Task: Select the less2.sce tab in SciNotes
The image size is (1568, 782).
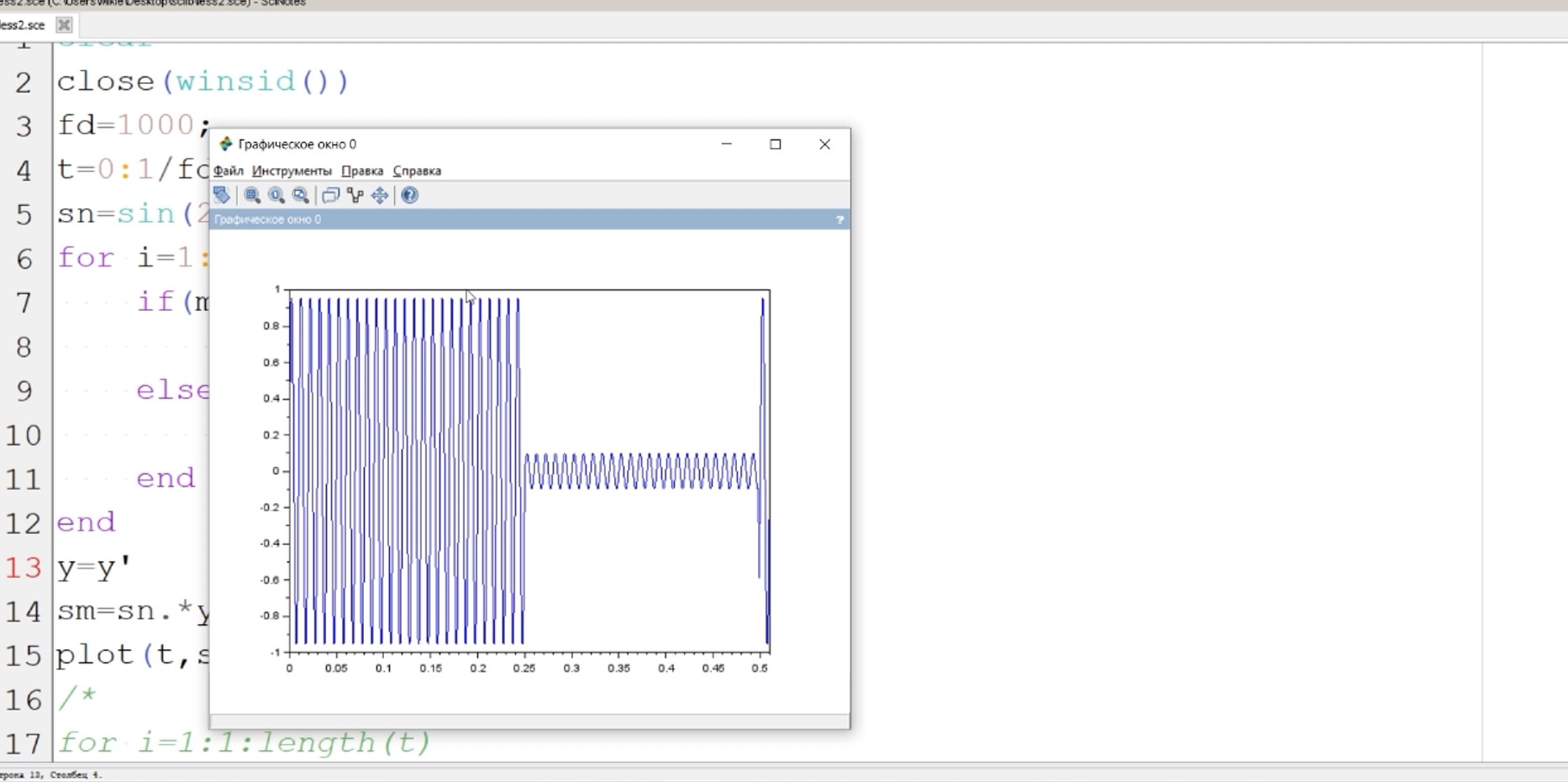Action: [x=23, y=25]
